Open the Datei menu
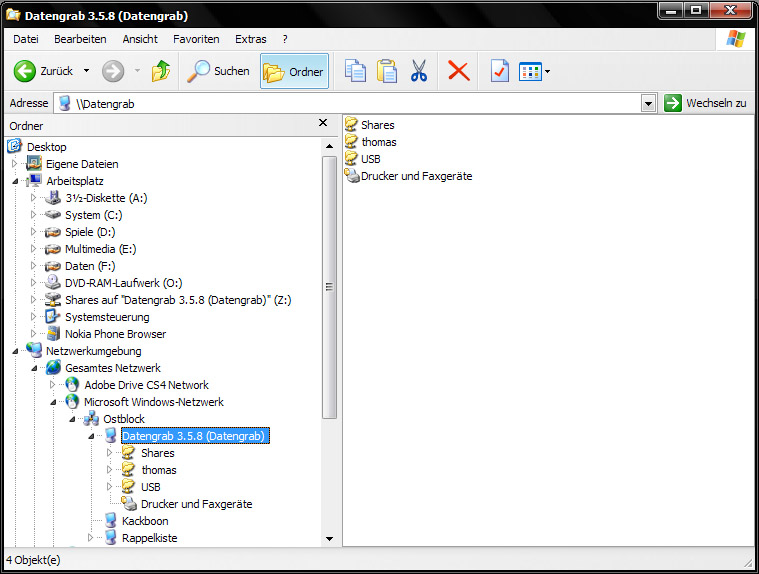The width and height of the screenshot is (759, 574). point(26,39)
